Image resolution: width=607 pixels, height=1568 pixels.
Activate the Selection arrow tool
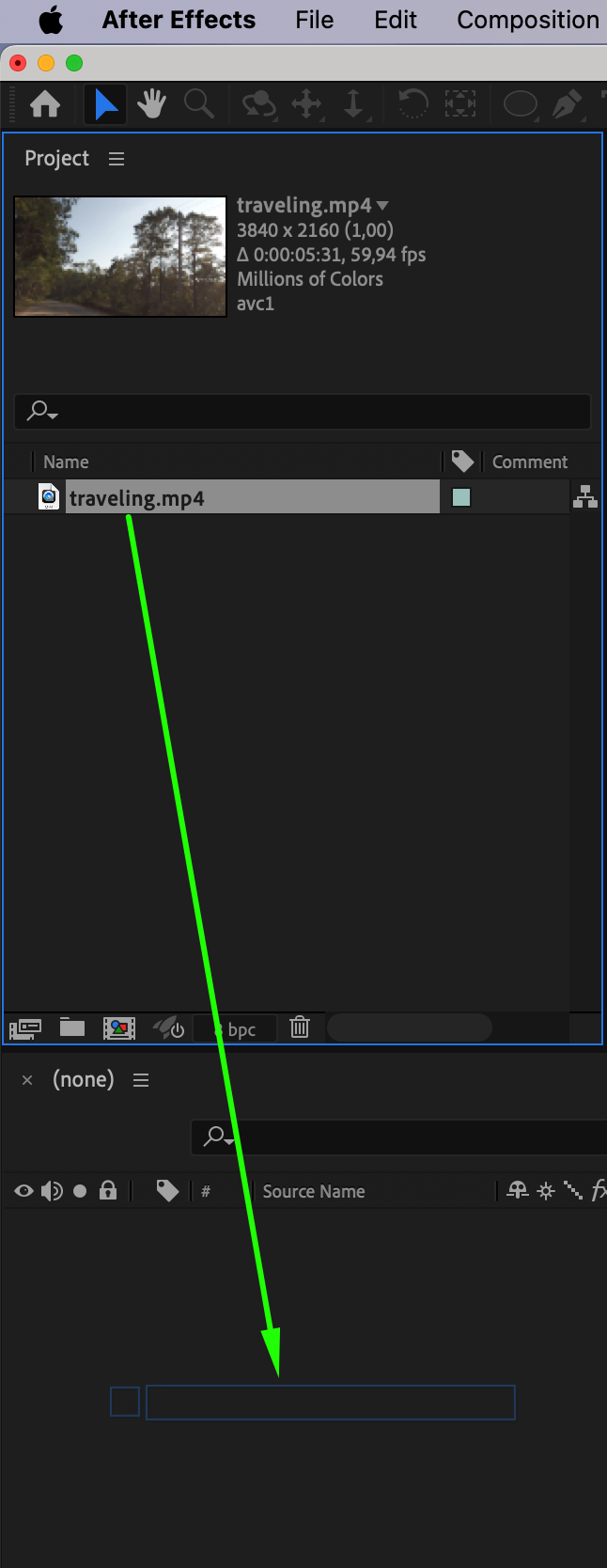[x=106, y=103]
